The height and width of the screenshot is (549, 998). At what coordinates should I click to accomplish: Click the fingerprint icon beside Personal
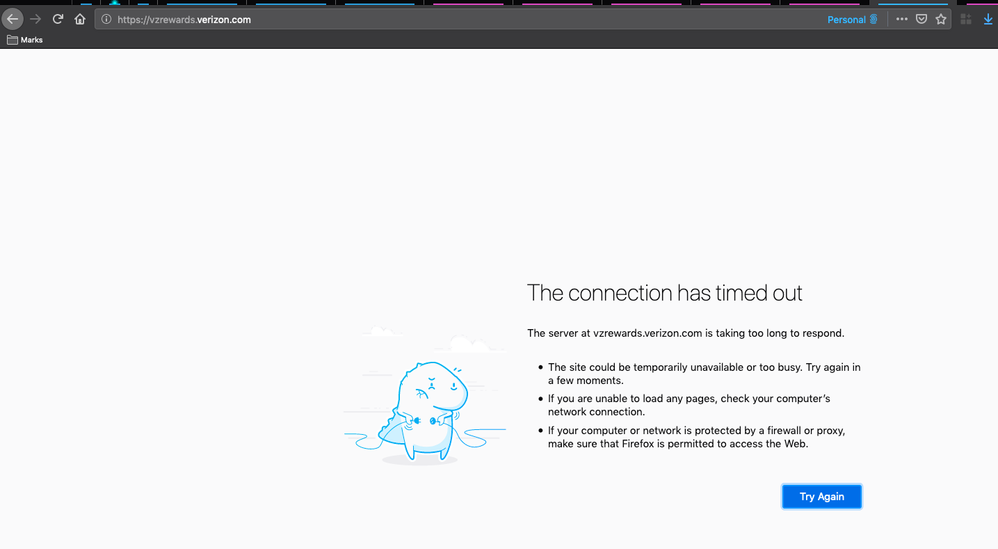click(874, 19)
